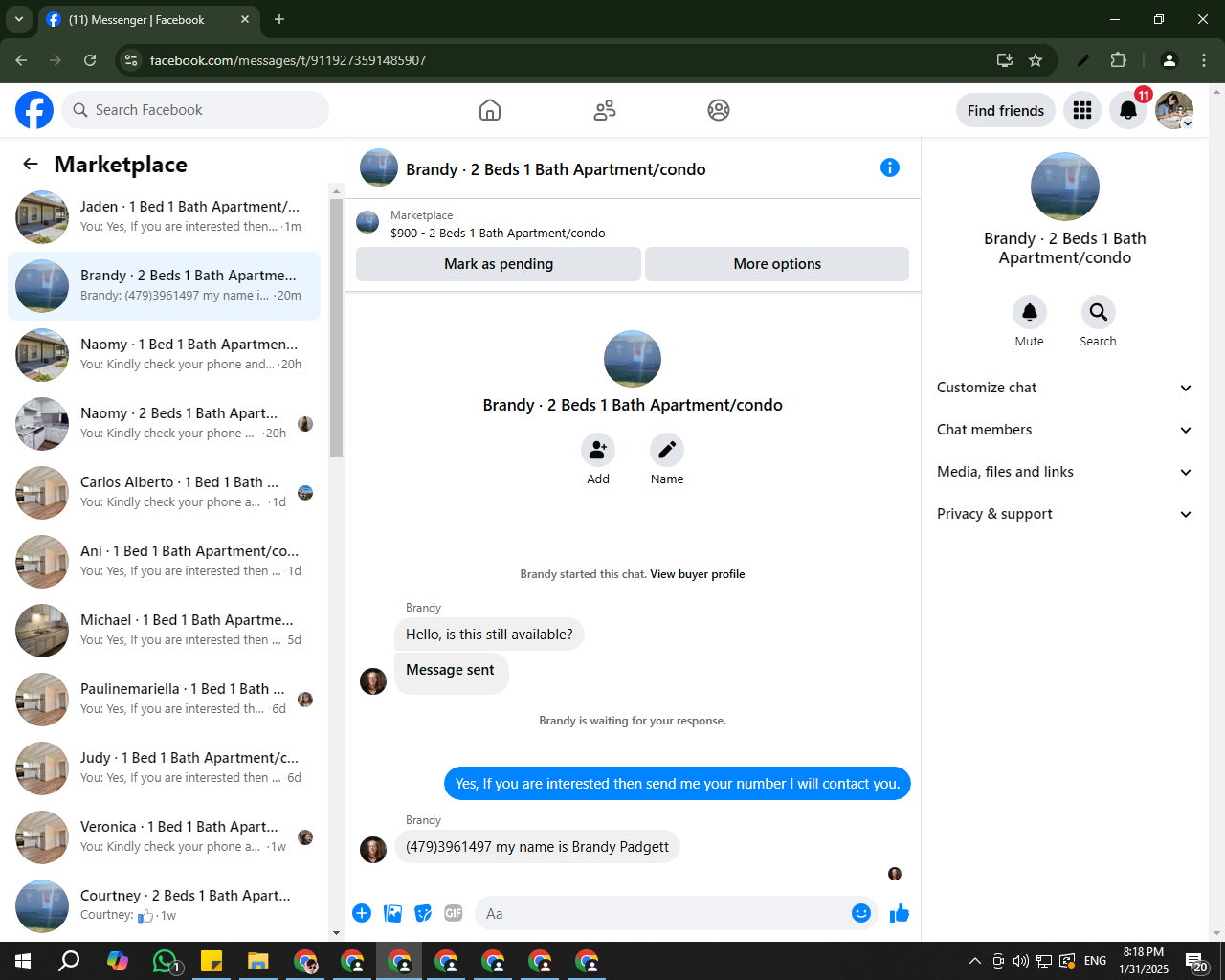The width and height of the screenshot is (1225, 980).
Task: Open Naomy 2 Beds 1 Bath conversation
Action: pos(164,424)
